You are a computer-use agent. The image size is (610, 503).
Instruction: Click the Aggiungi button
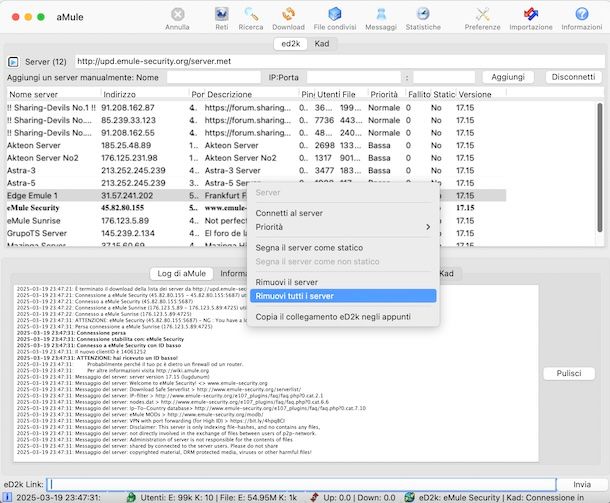click(x=508, y=77)
